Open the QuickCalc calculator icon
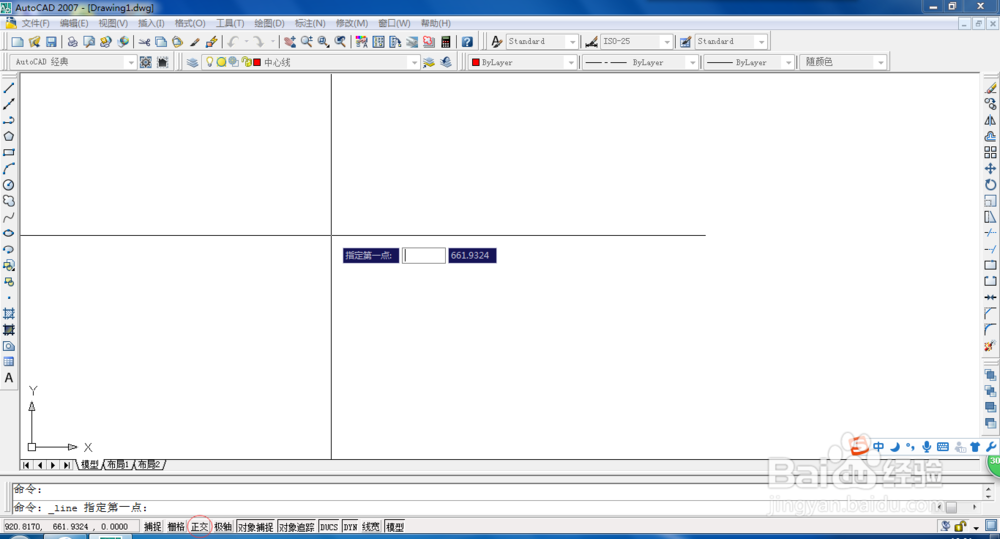The image size is (1000, 539). pos(446,41)
